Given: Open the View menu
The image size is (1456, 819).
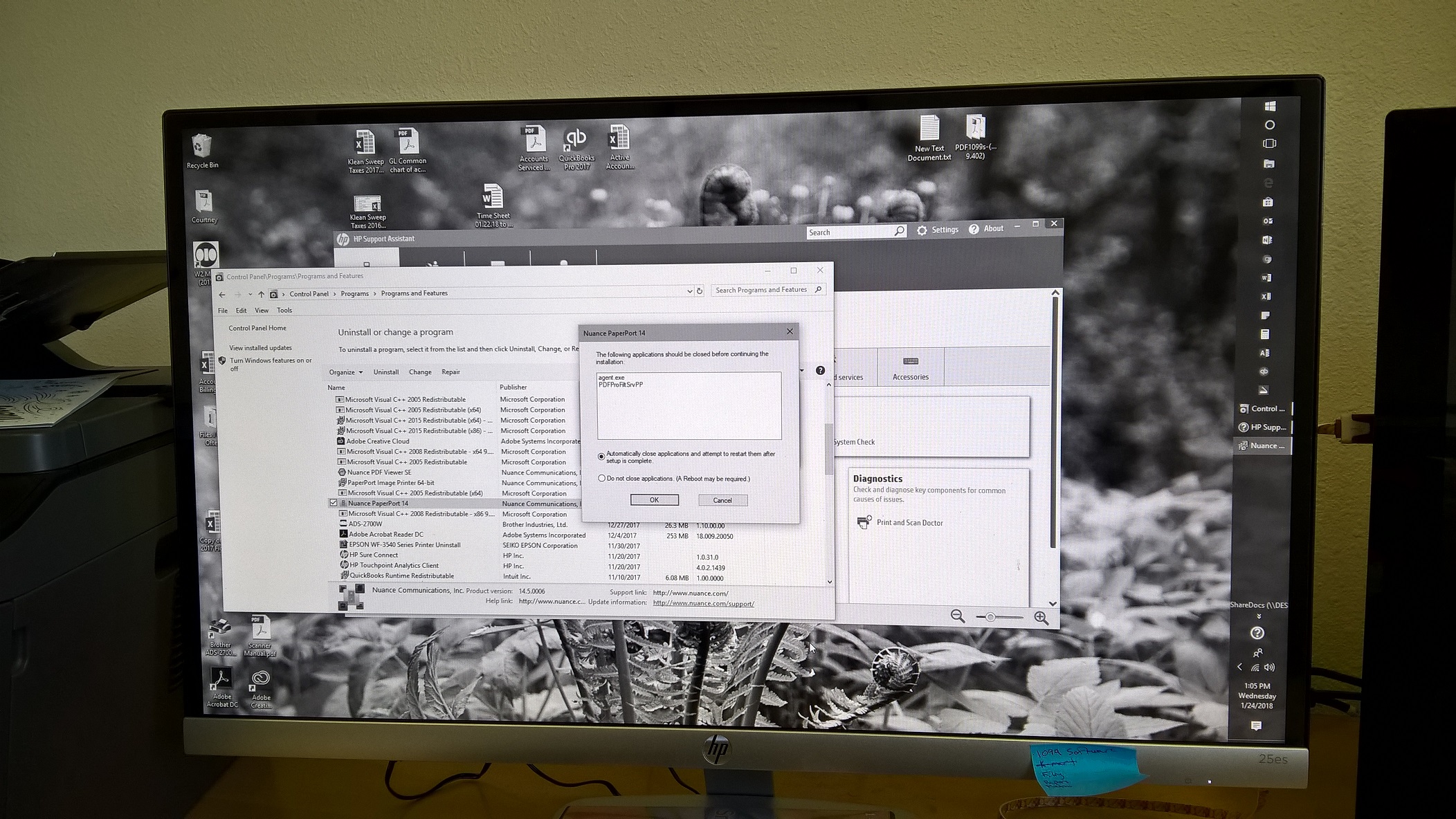Looking at the screenshot, I should tap(261, 310).
